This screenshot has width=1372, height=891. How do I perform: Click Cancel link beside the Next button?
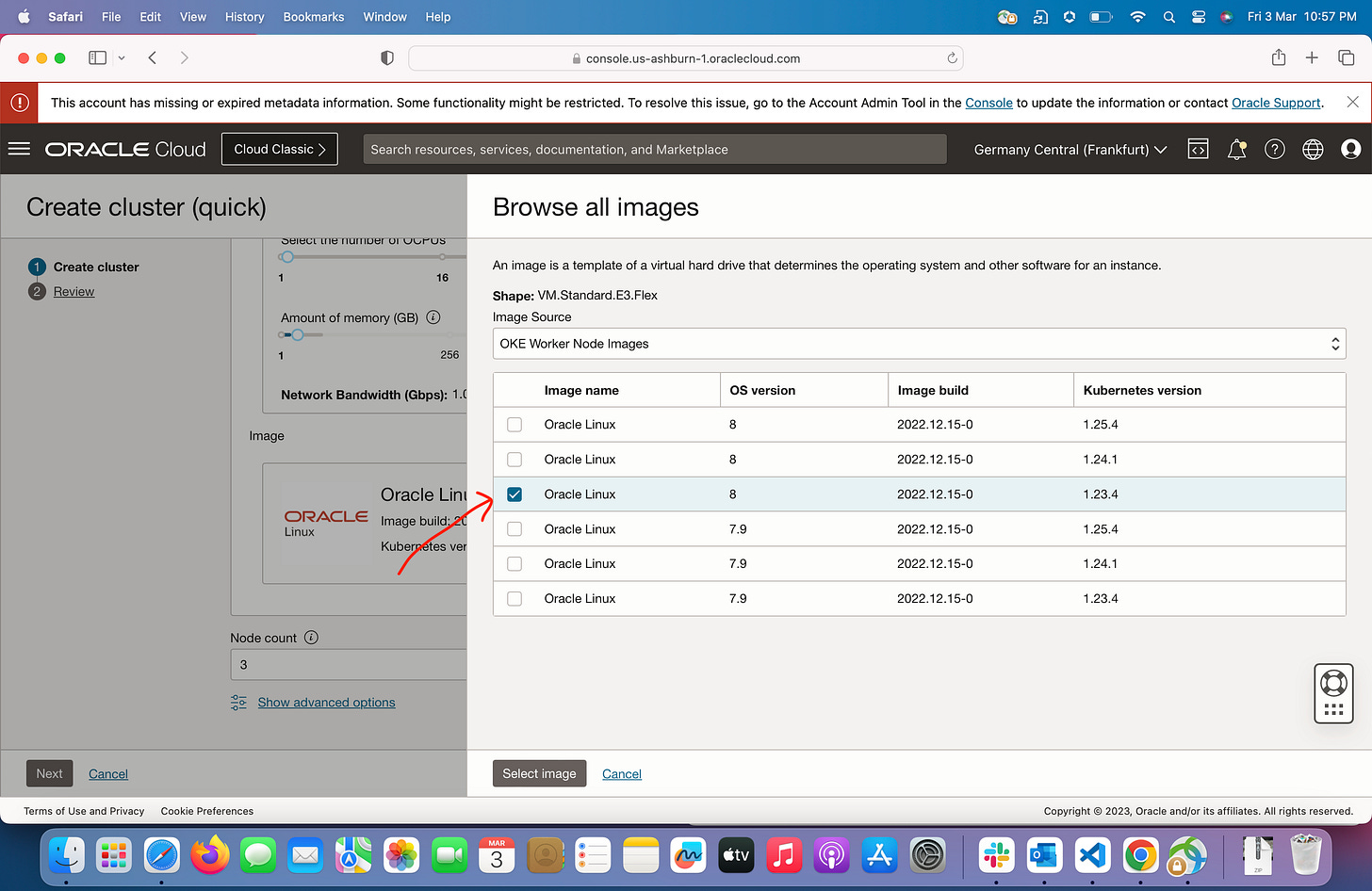click(108, 774)
